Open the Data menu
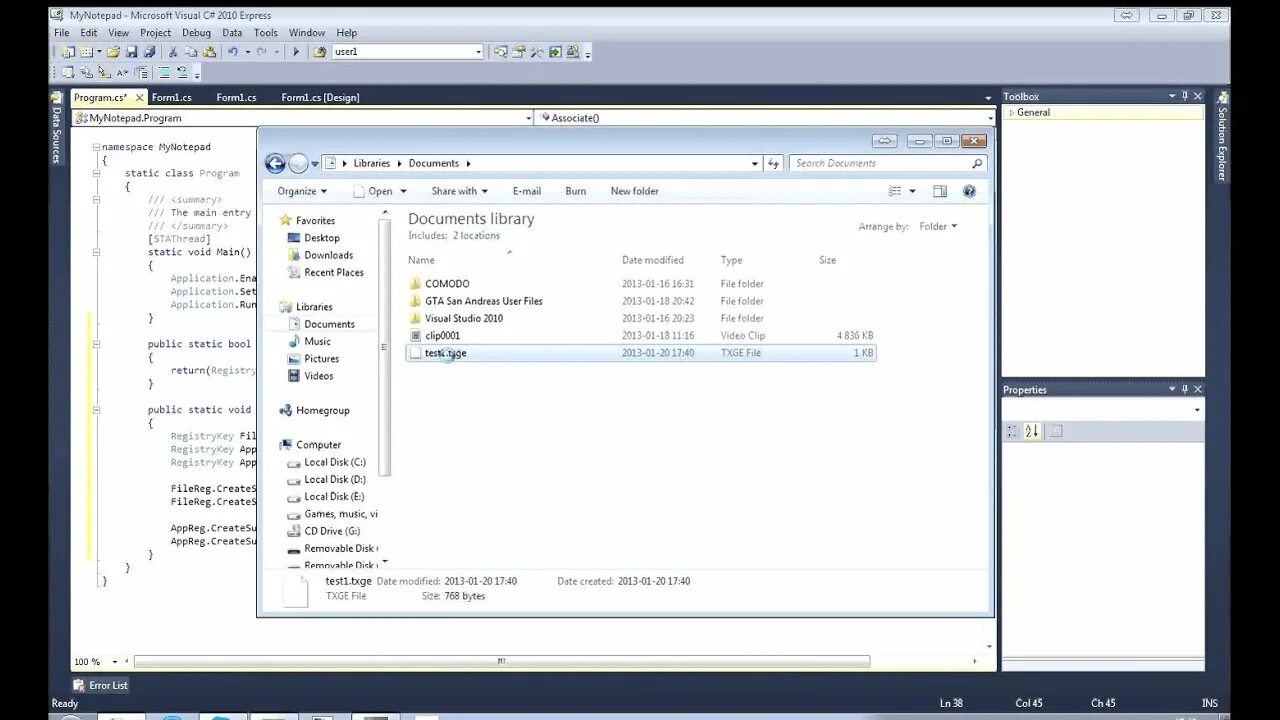The image size is (1280, 720). pyautogui.click(x=232, y=33)
